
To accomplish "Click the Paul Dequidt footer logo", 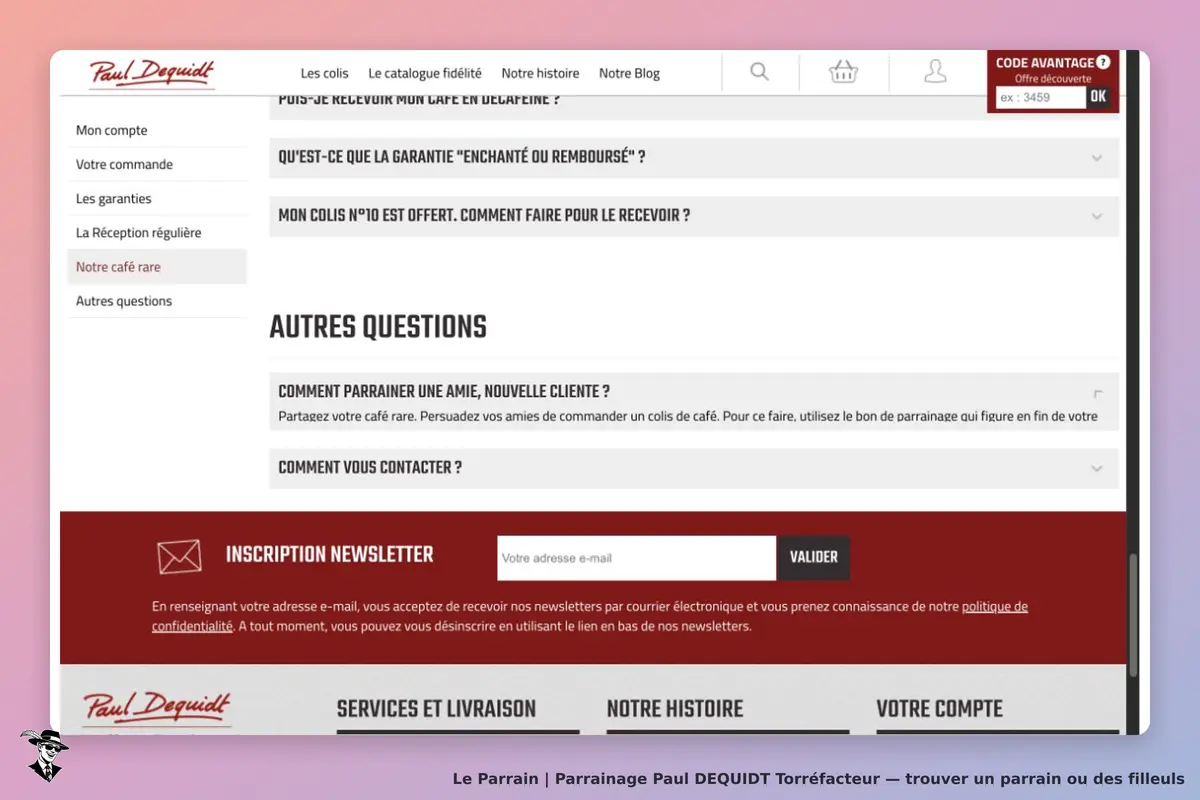I will pos(157,707).
